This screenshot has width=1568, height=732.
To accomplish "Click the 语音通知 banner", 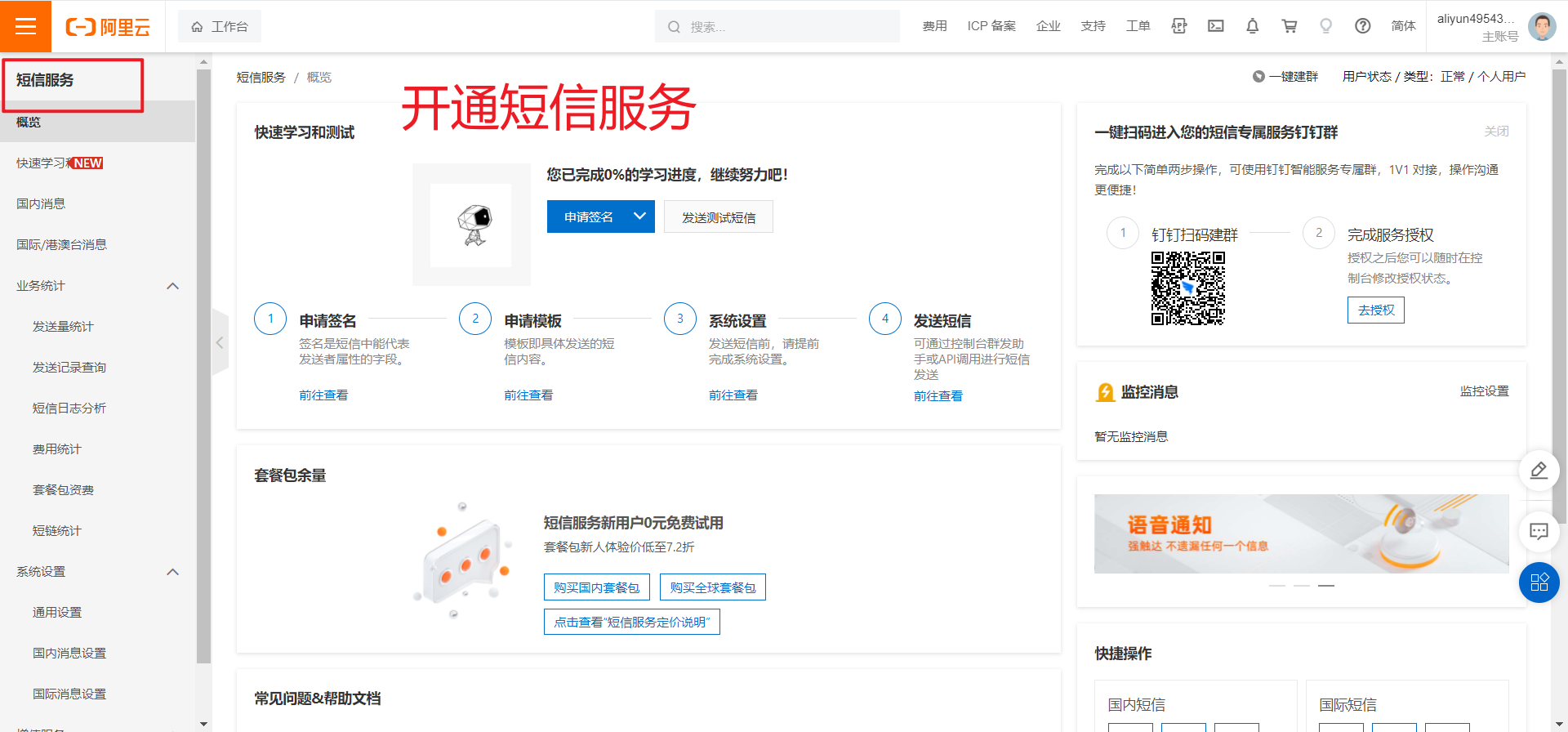I will [1302, 533].
